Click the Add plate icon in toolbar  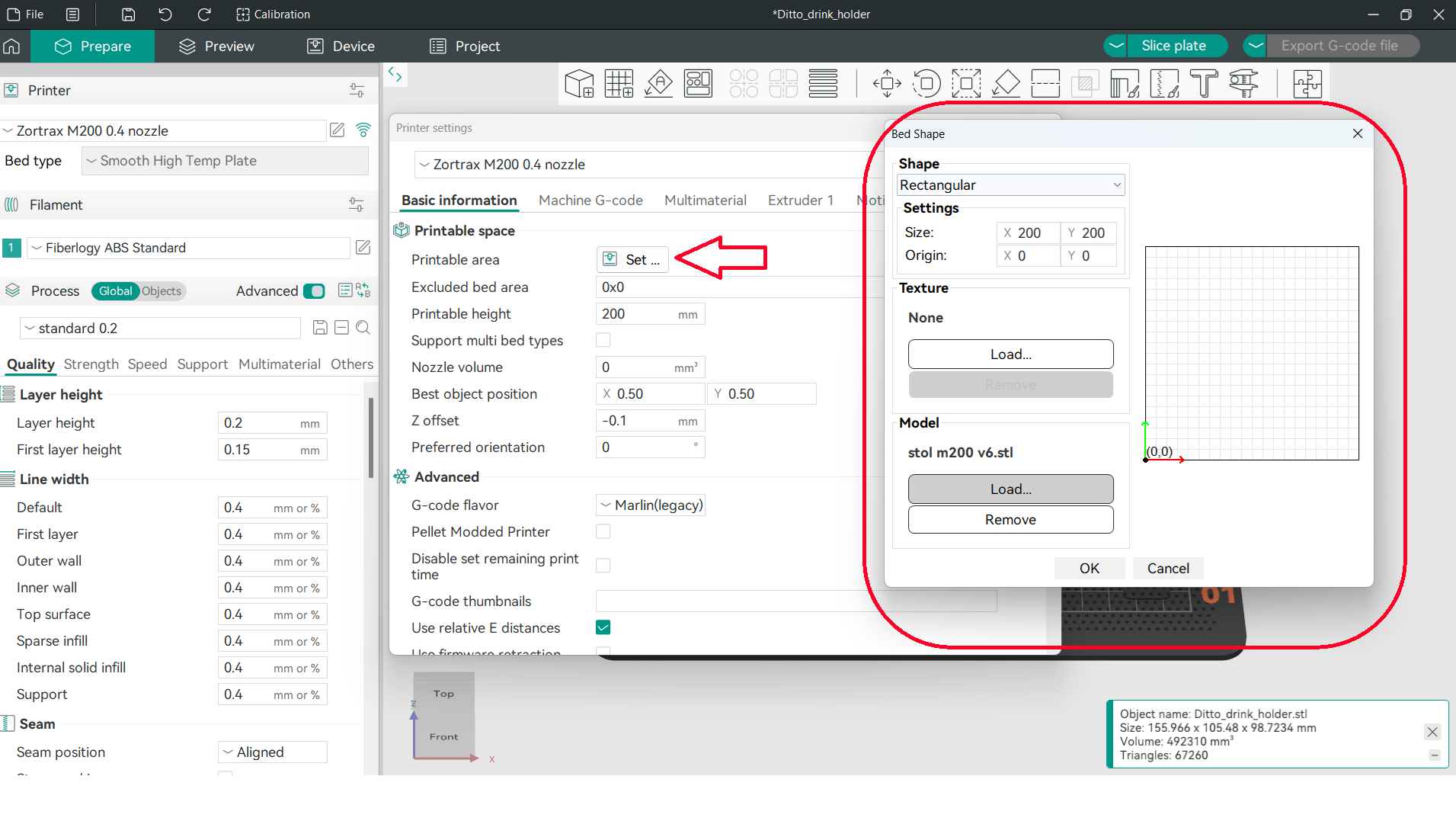coord(619,83)
